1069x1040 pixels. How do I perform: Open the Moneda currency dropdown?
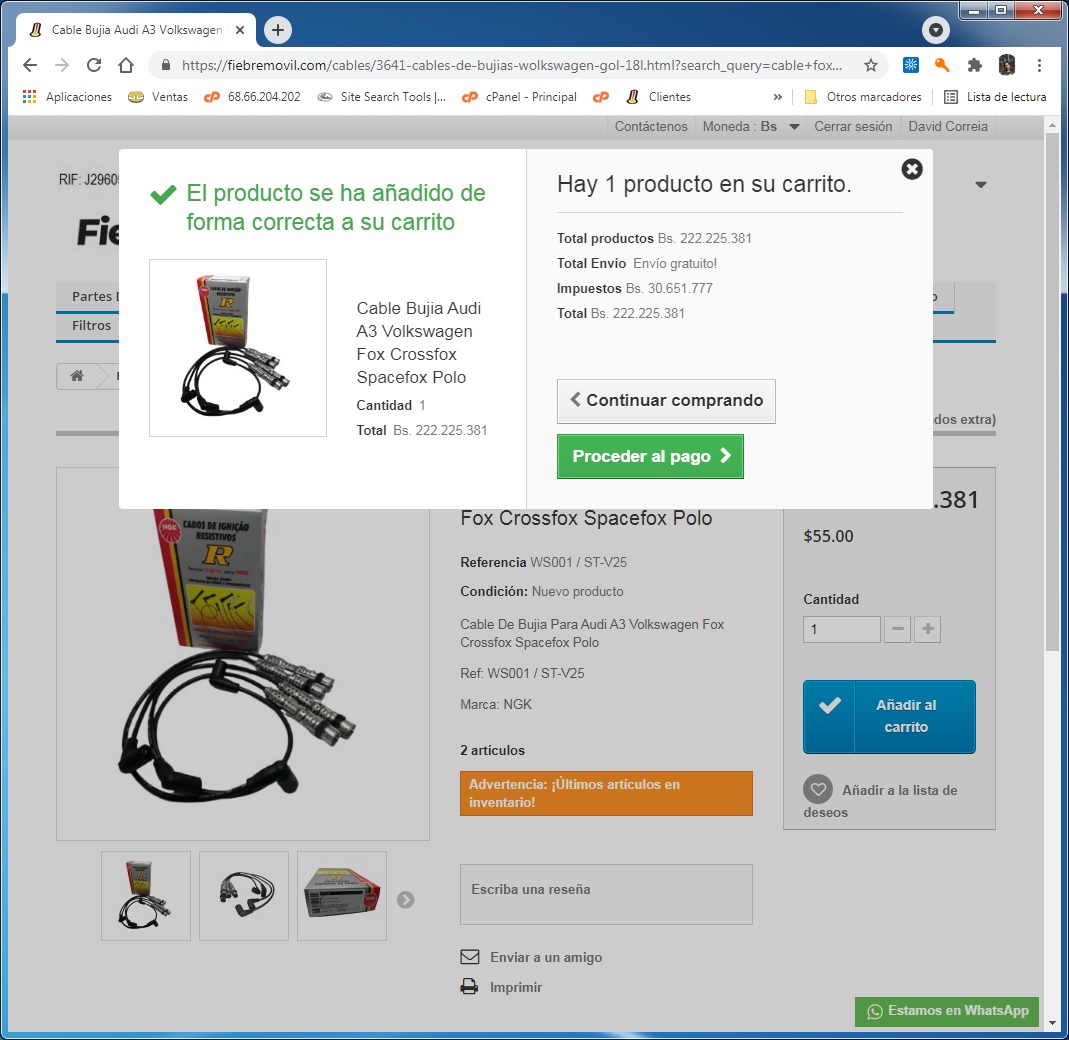click(751, 127)
